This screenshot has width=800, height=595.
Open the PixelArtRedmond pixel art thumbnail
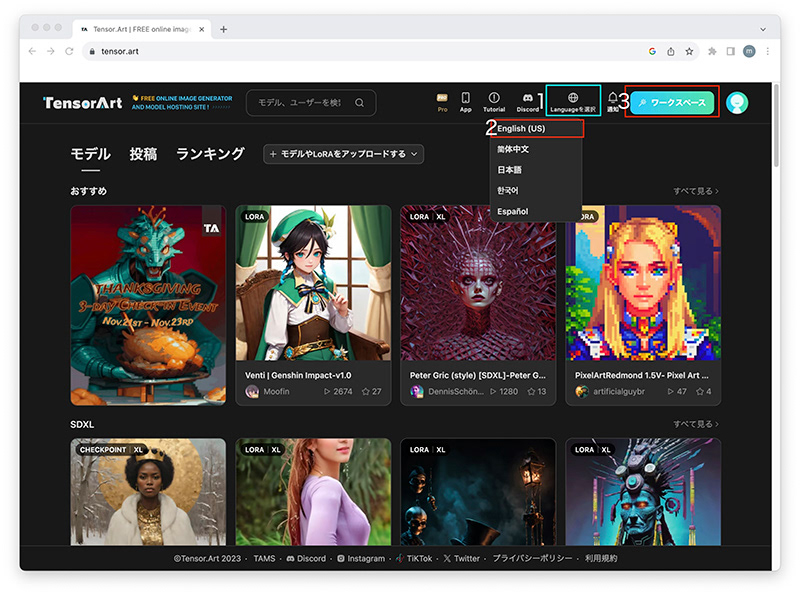tap(643, 283)
